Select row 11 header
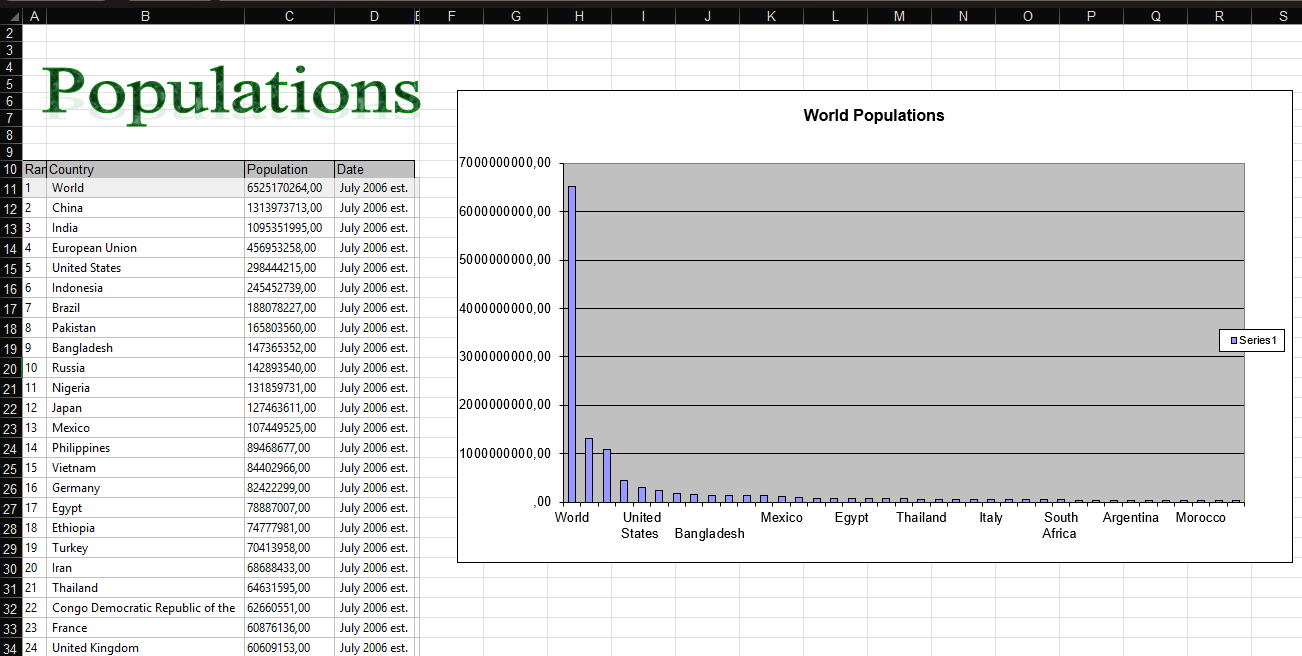 coord(11,189)
